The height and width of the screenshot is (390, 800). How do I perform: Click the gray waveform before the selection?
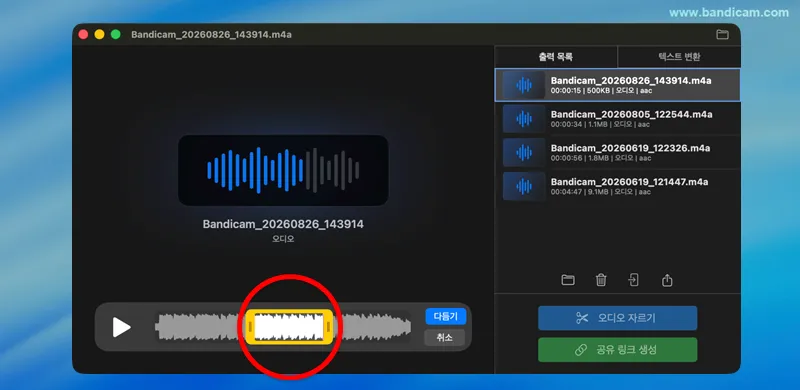tap(200, 327)
